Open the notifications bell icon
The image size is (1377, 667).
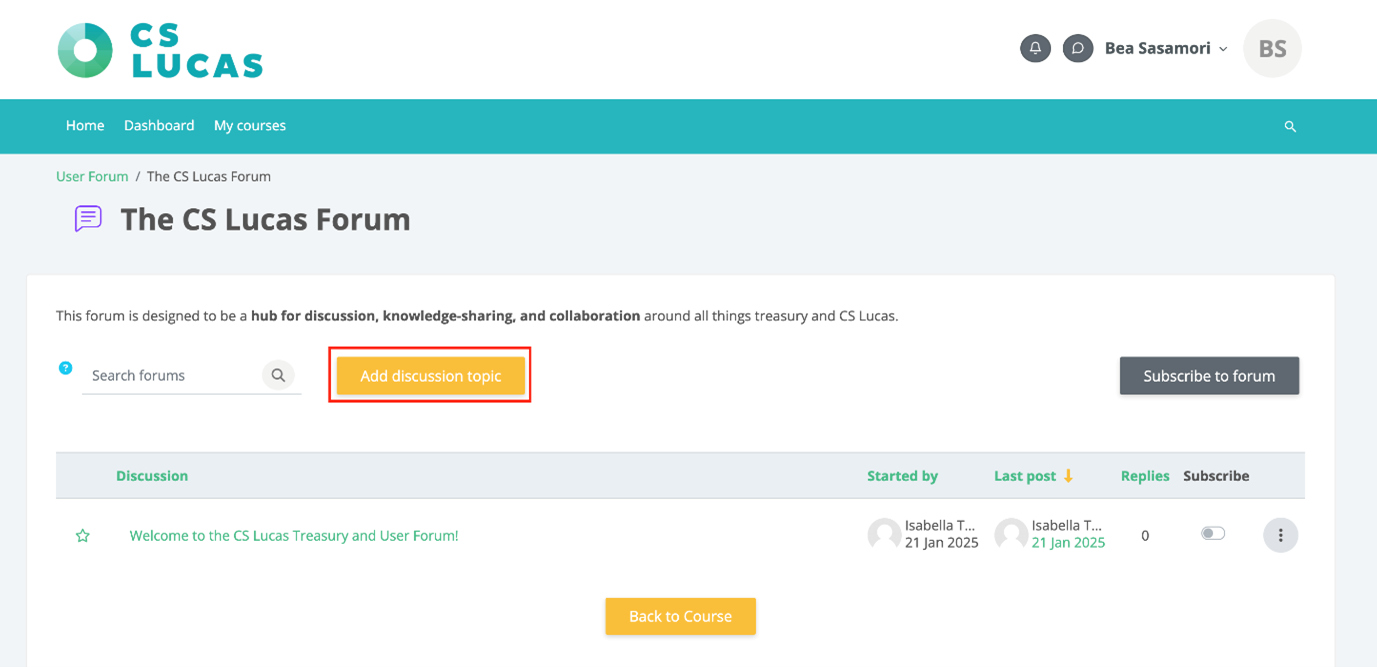tap(1035, 48)
